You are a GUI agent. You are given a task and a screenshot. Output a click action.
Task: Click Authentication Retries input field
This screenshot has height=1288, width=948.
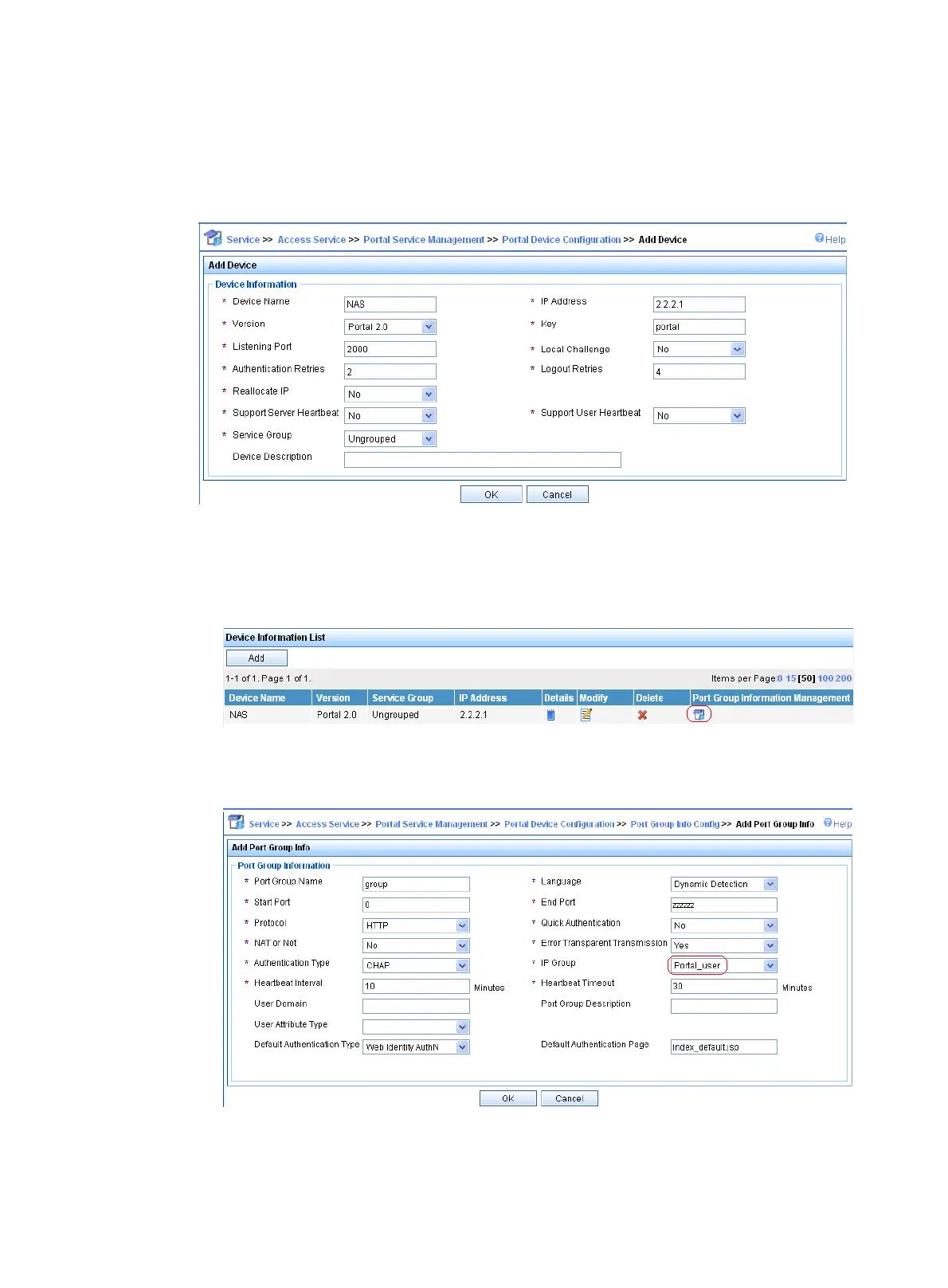click(390, 371)
